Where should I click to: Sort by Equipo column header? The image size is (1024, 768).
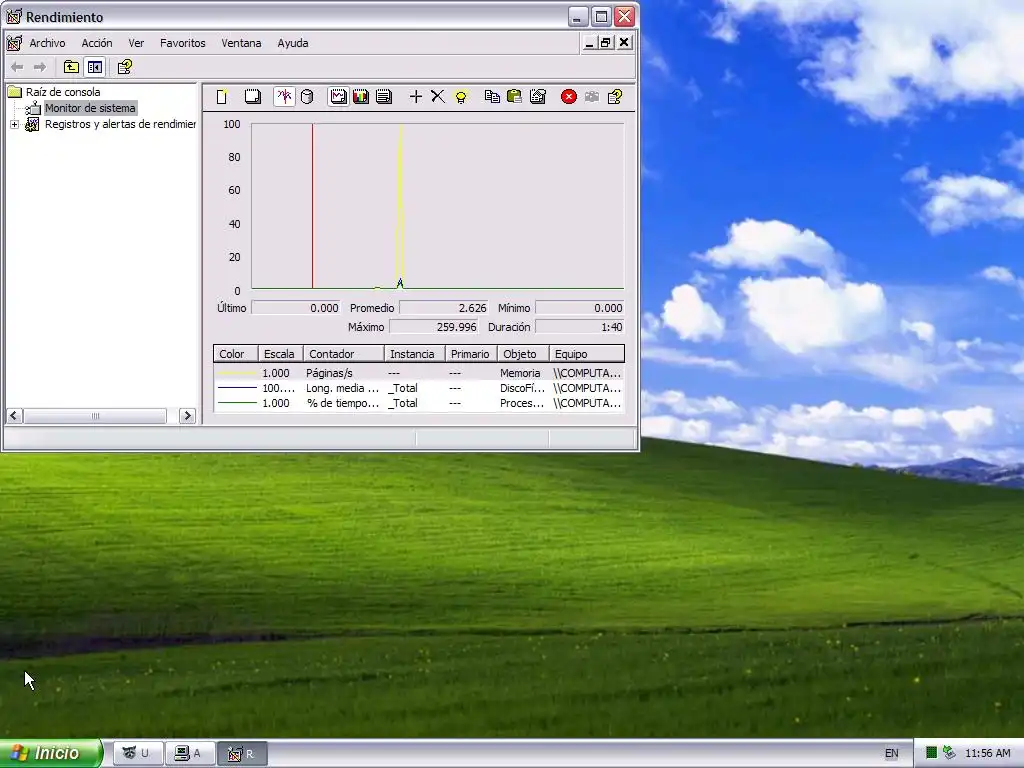586,354
